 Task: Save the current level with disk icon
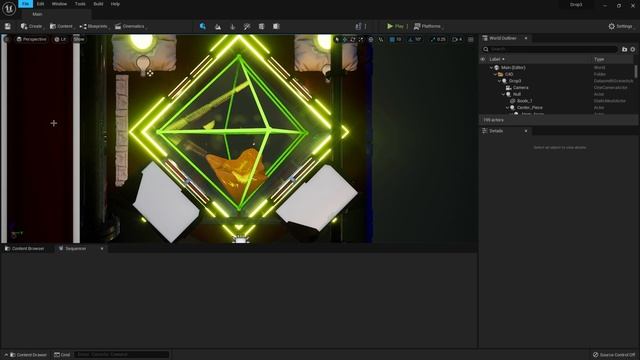coord(8,26)
